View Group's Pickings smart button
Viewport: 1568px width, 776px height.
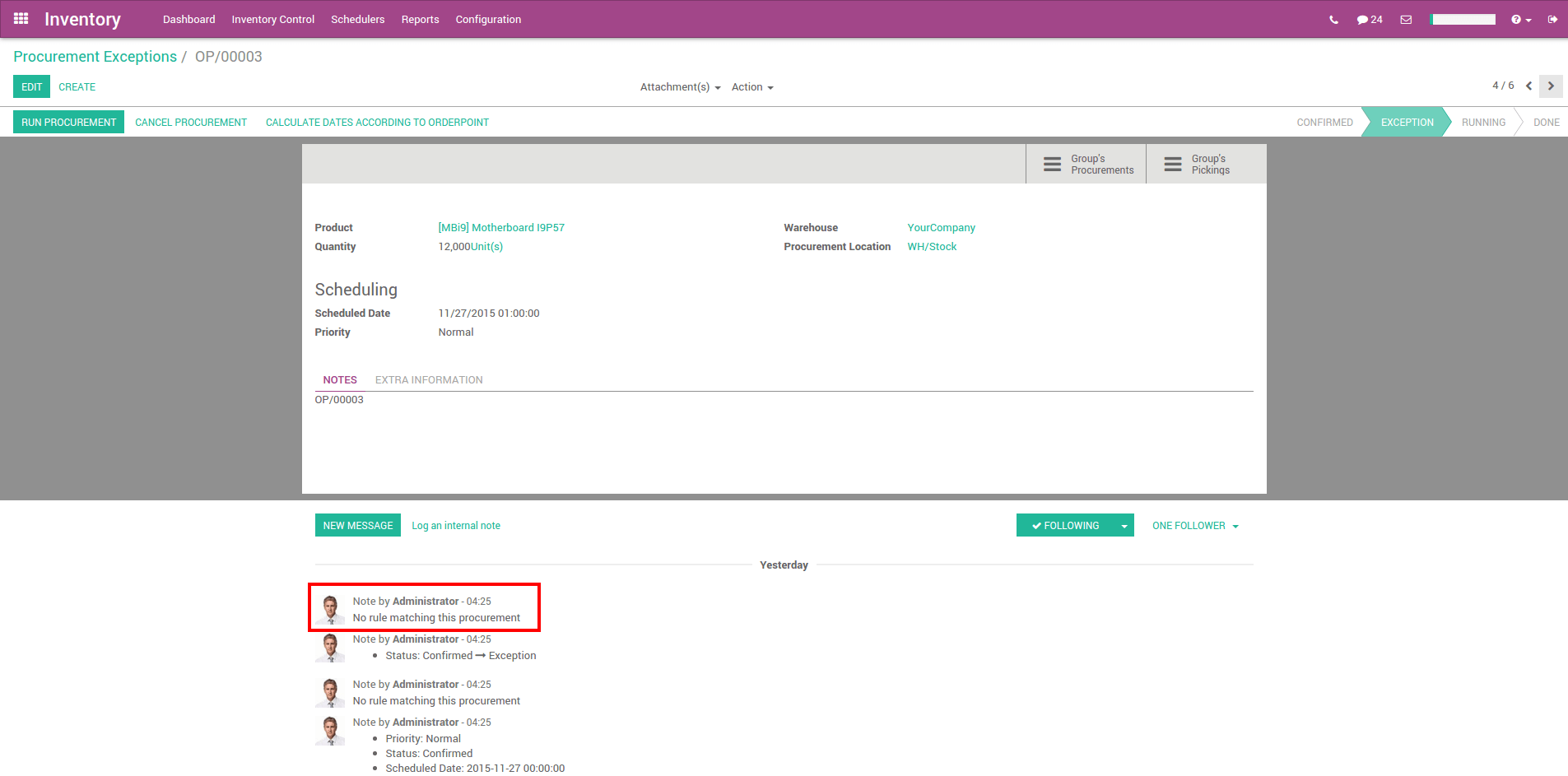tap(1205, 164)
